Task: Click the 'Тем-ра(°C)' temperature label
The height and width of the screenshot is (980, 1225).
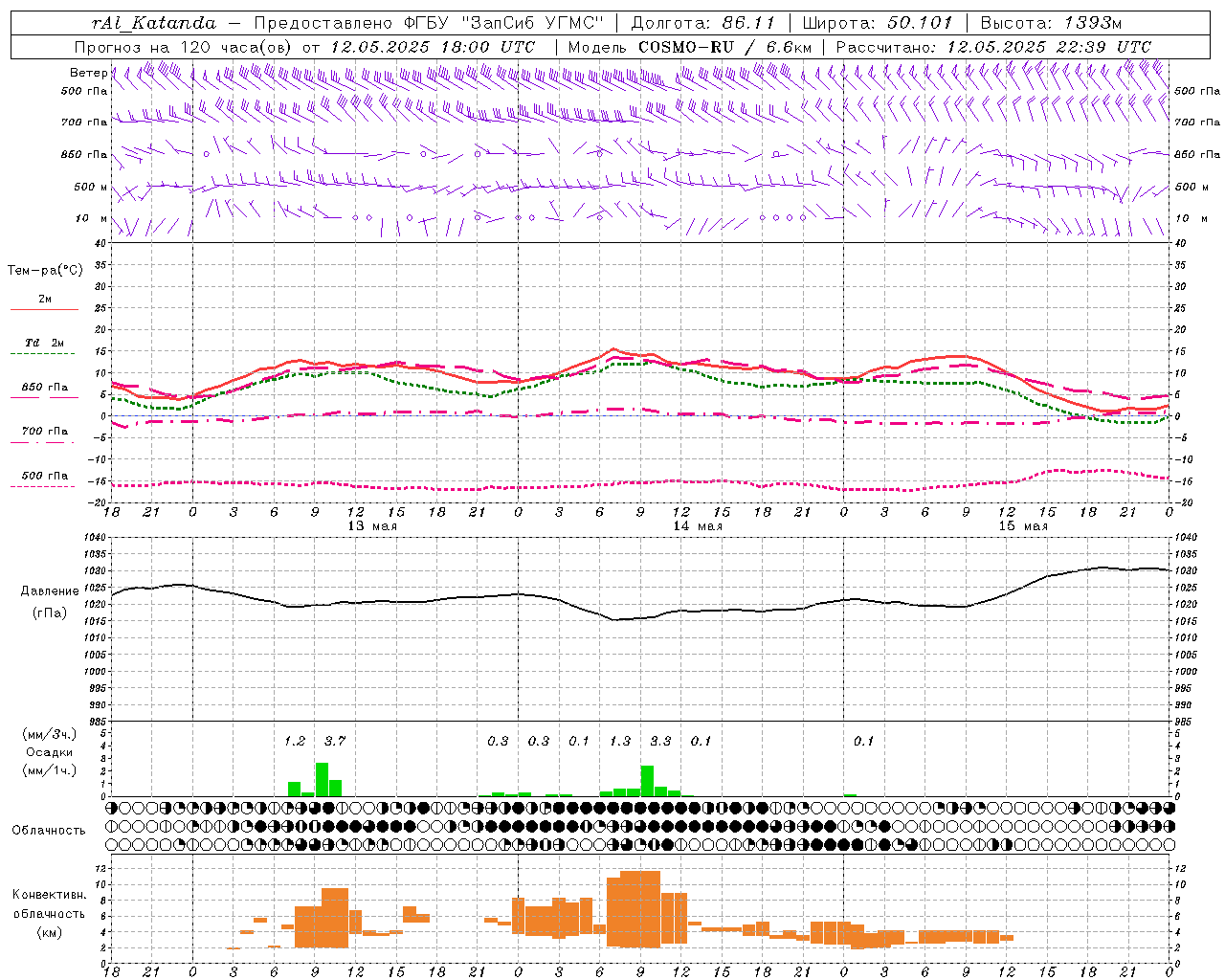Action: (x=45, y=271)
